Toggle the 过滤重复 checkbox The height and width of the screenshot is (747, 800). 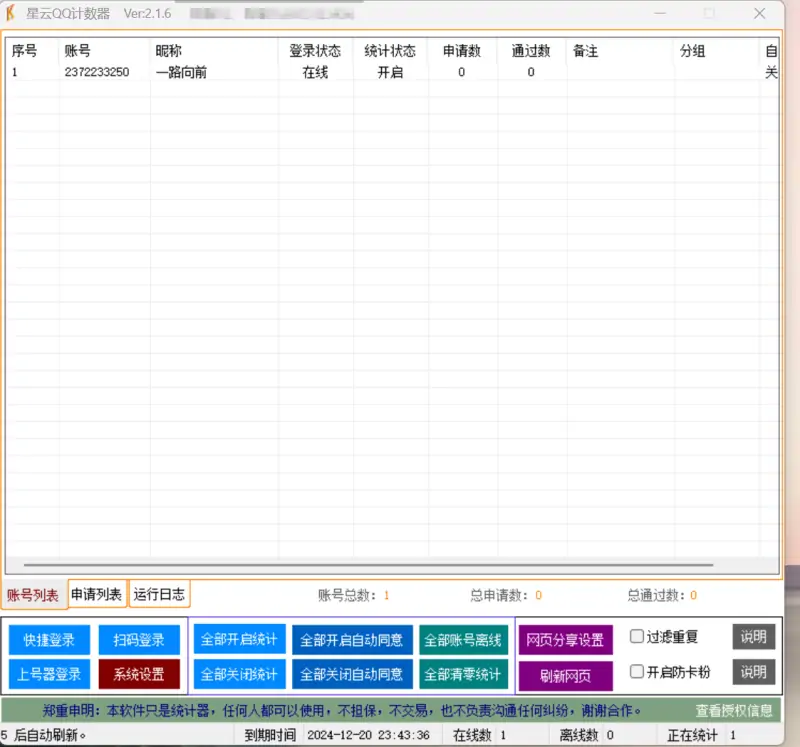[x=637, y=637]
